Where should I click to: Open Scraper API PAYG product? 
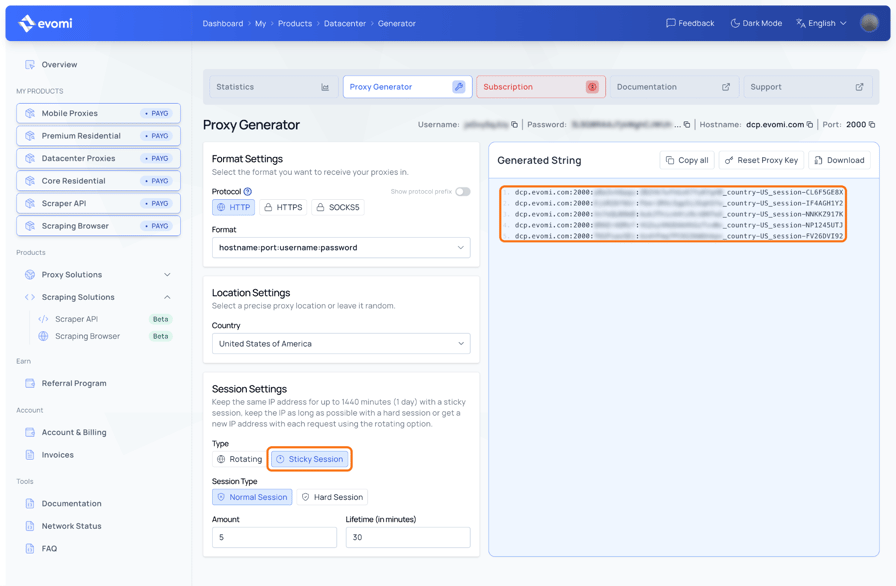point(98,203)
